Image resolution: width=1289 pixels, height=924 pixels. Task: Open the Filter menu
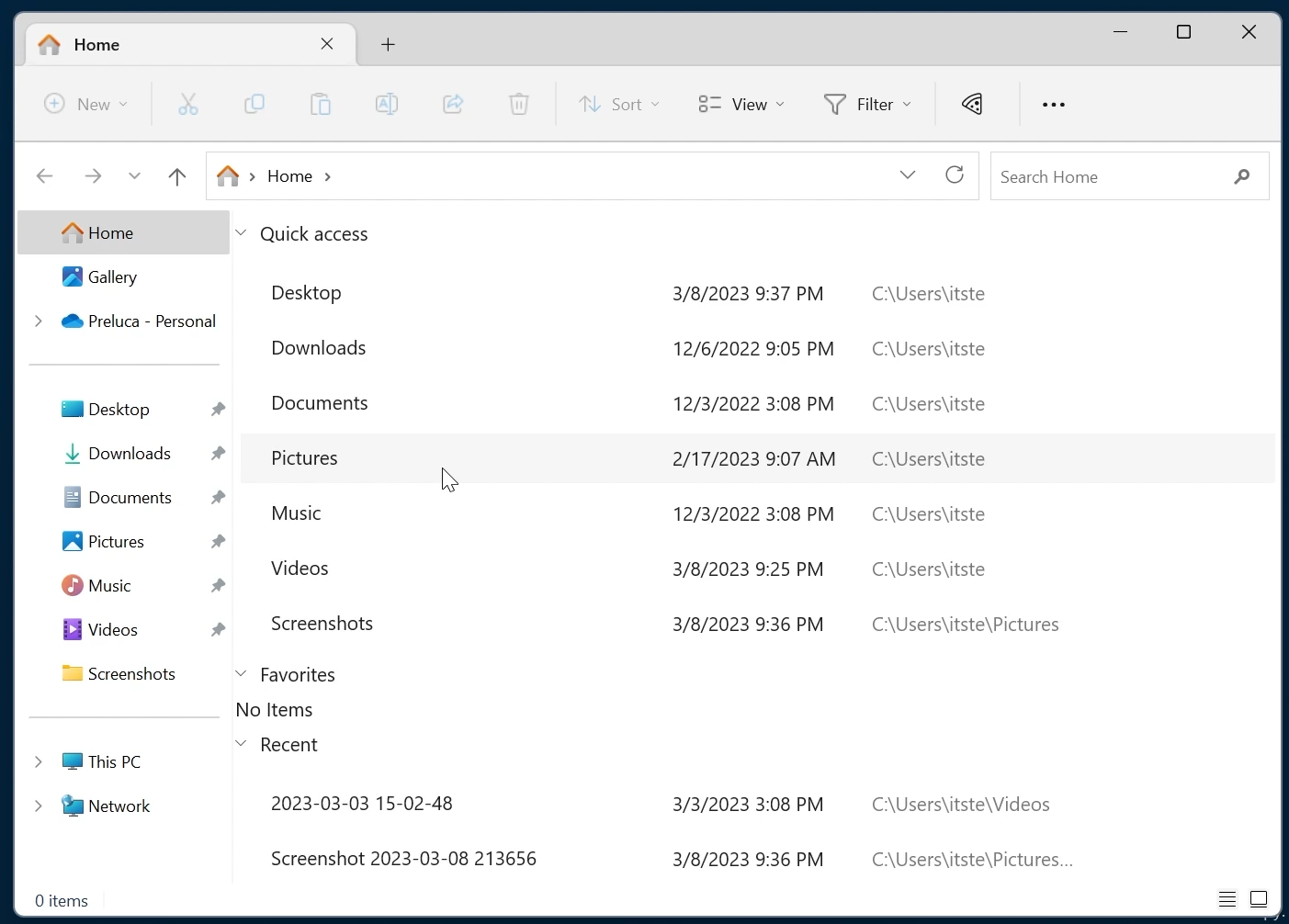pos(866,104)
